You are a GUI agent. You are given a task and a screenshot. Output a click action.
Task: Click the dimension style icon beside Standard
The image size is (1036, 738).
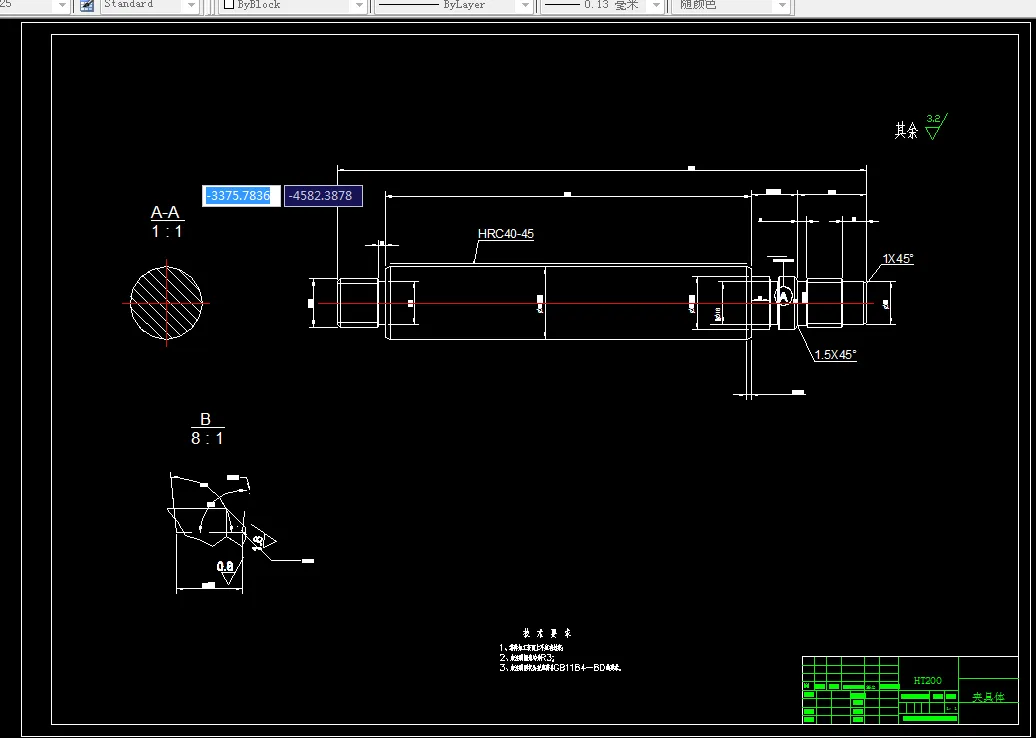click(87, 5)
